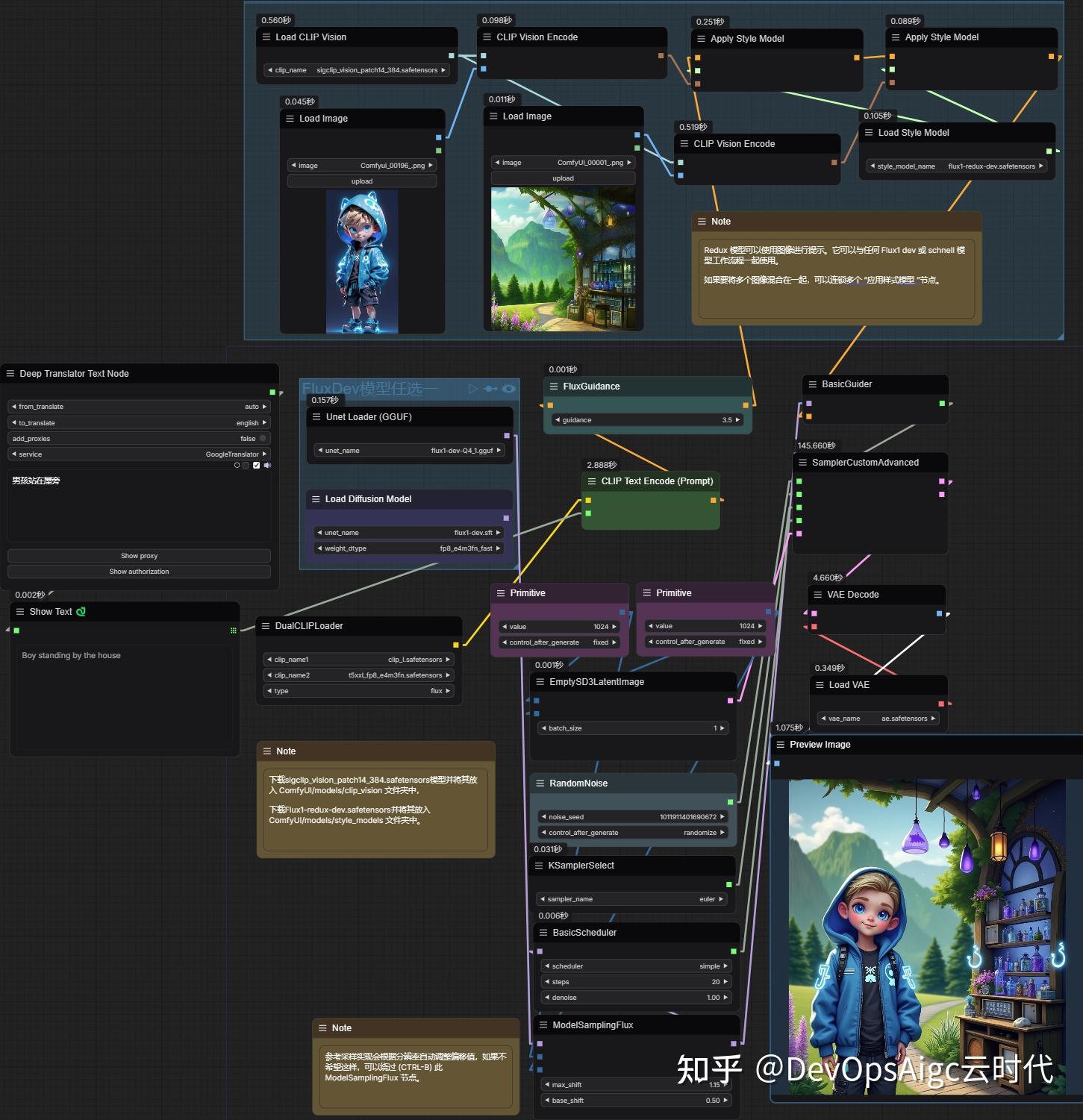
Task: Click the Show proxy button
Action: [138, 555]
